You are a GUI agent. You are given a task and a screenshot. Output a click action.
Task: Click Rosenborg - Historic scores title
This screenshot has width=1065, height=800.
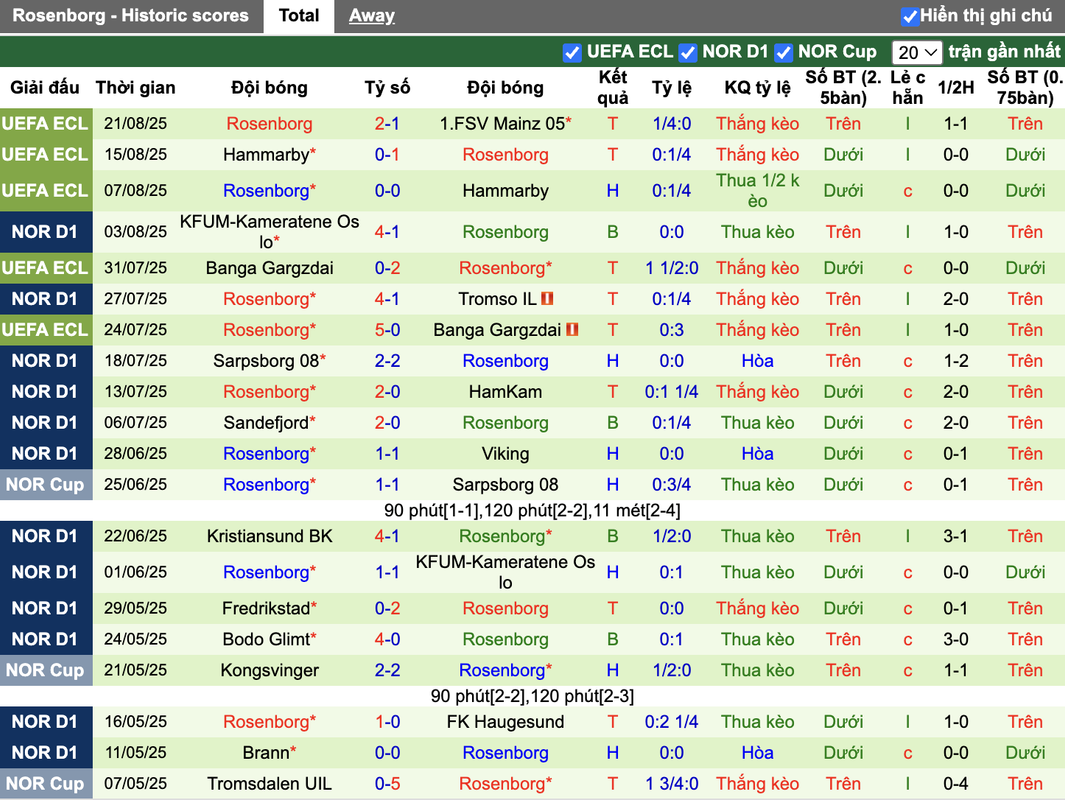[x=130, y=16]
